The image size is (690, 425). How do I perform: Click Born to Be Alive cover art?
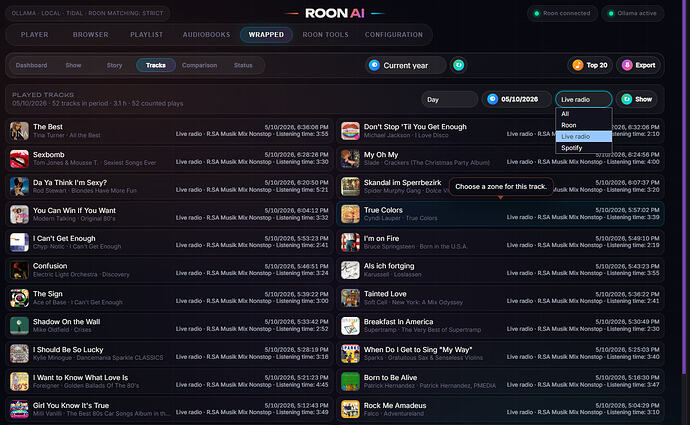[x=350, y=381]
